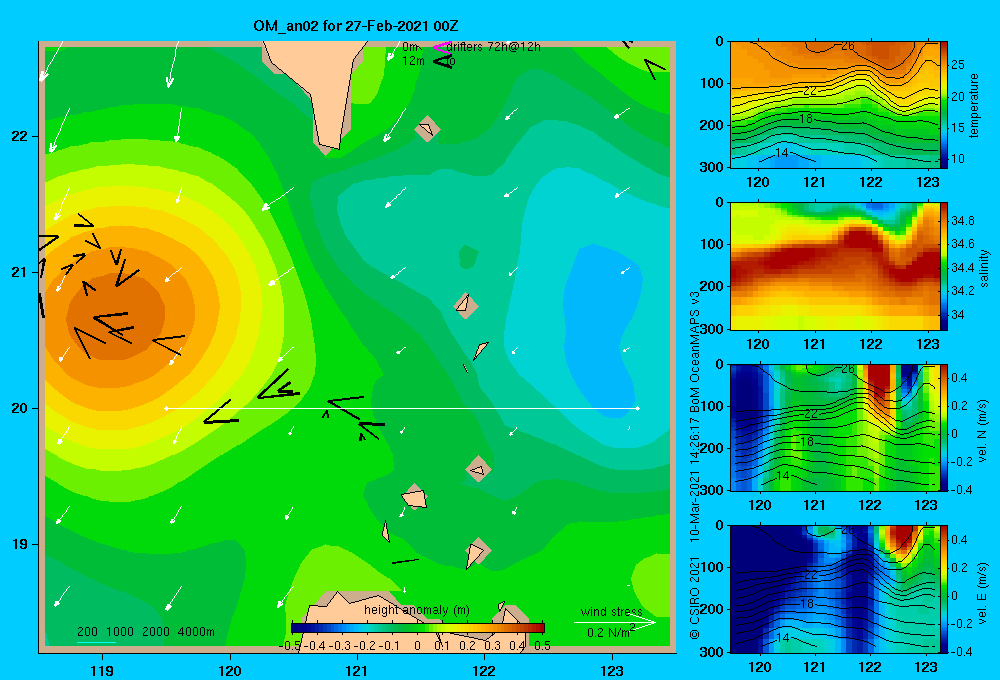Click the '0.2 N/m2' wind stress value
The width and height of the screenshot is (1000, 680).
(611, 632)
